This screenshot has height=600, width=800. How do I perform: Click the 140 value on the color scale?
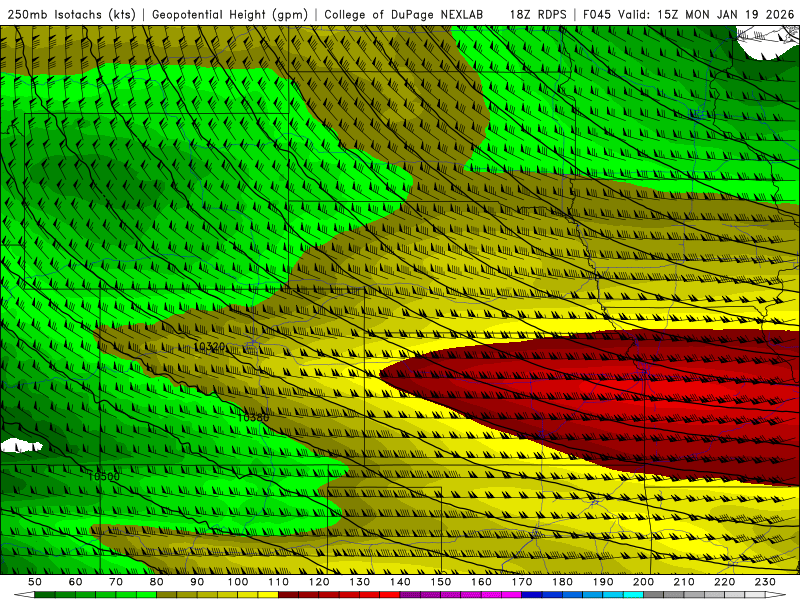400,582
